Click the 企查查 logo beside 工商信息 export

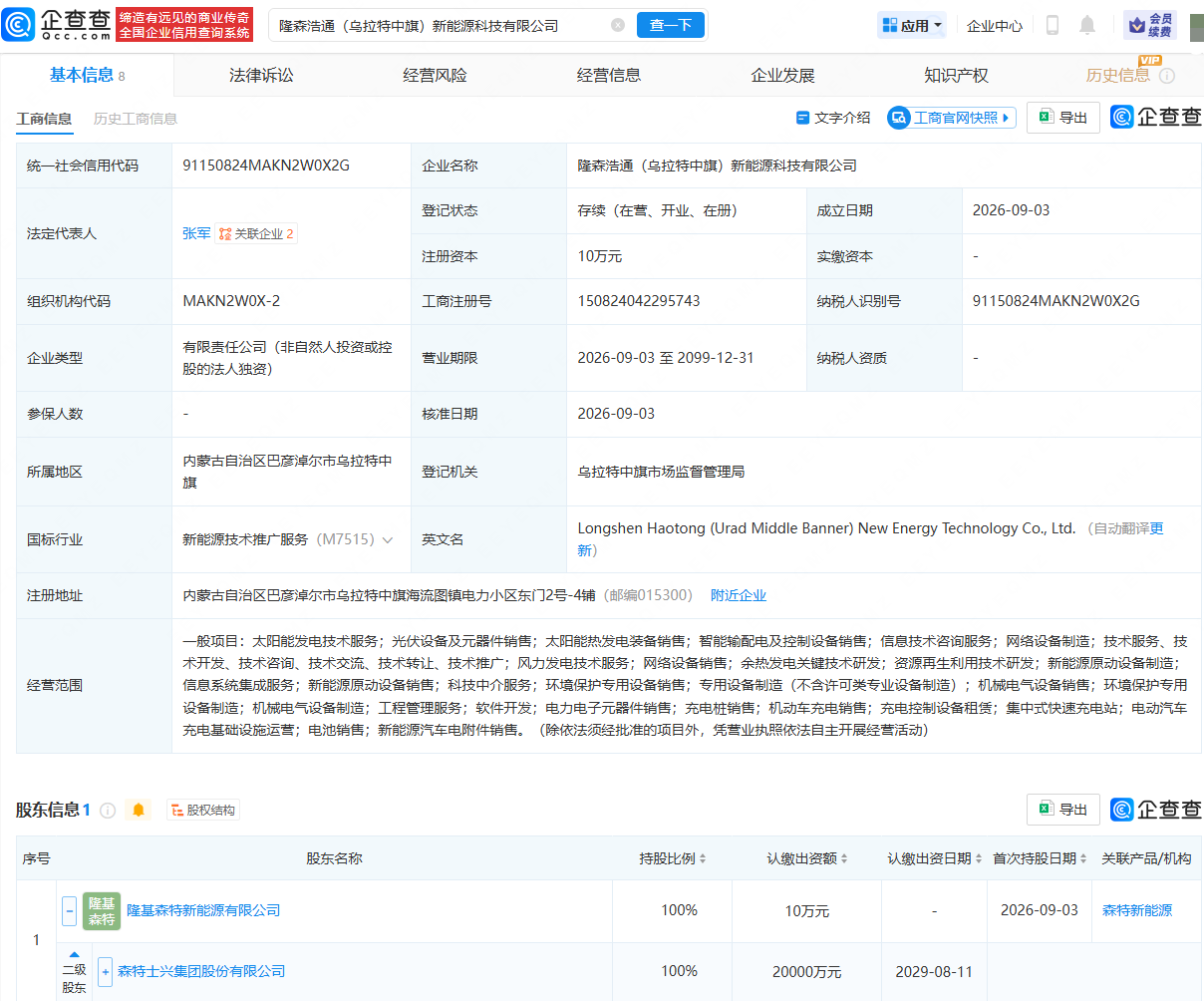[1156, 117]
